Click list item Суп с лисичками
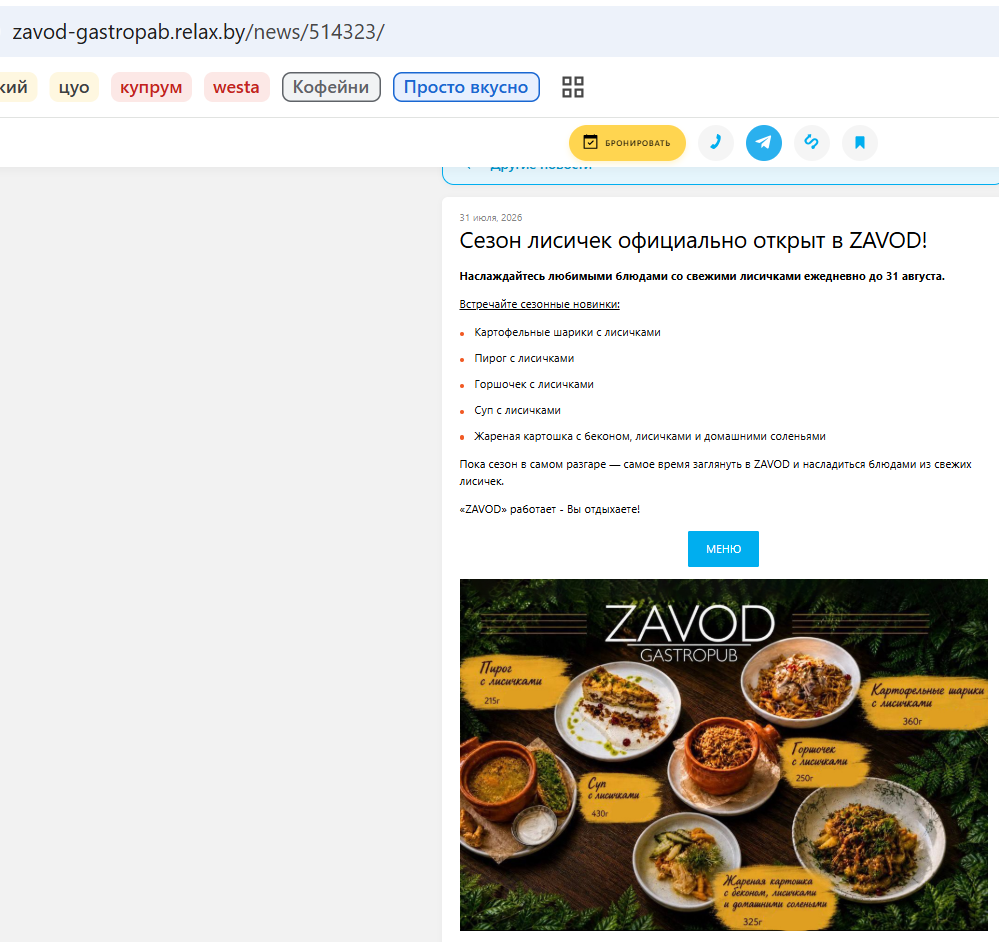The width and height of the screenshot is (999, 942). point(517,411)
